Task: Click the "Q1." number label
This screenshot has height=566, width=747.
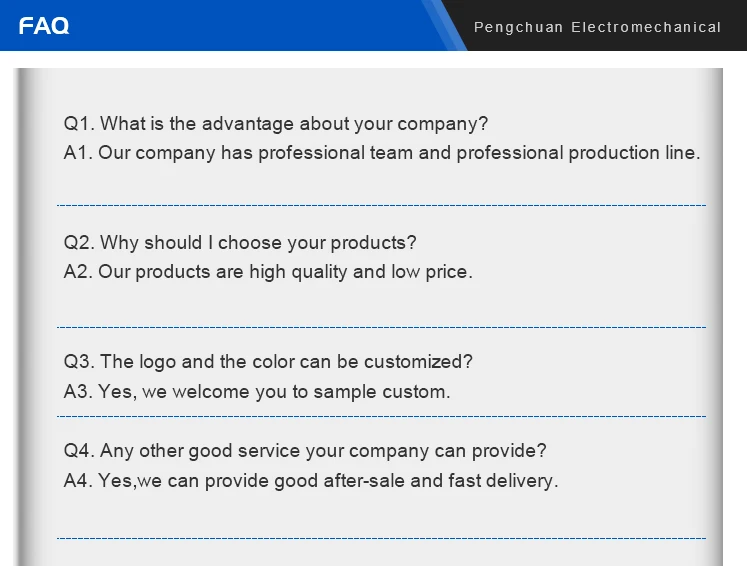Action: coord(79,124)
